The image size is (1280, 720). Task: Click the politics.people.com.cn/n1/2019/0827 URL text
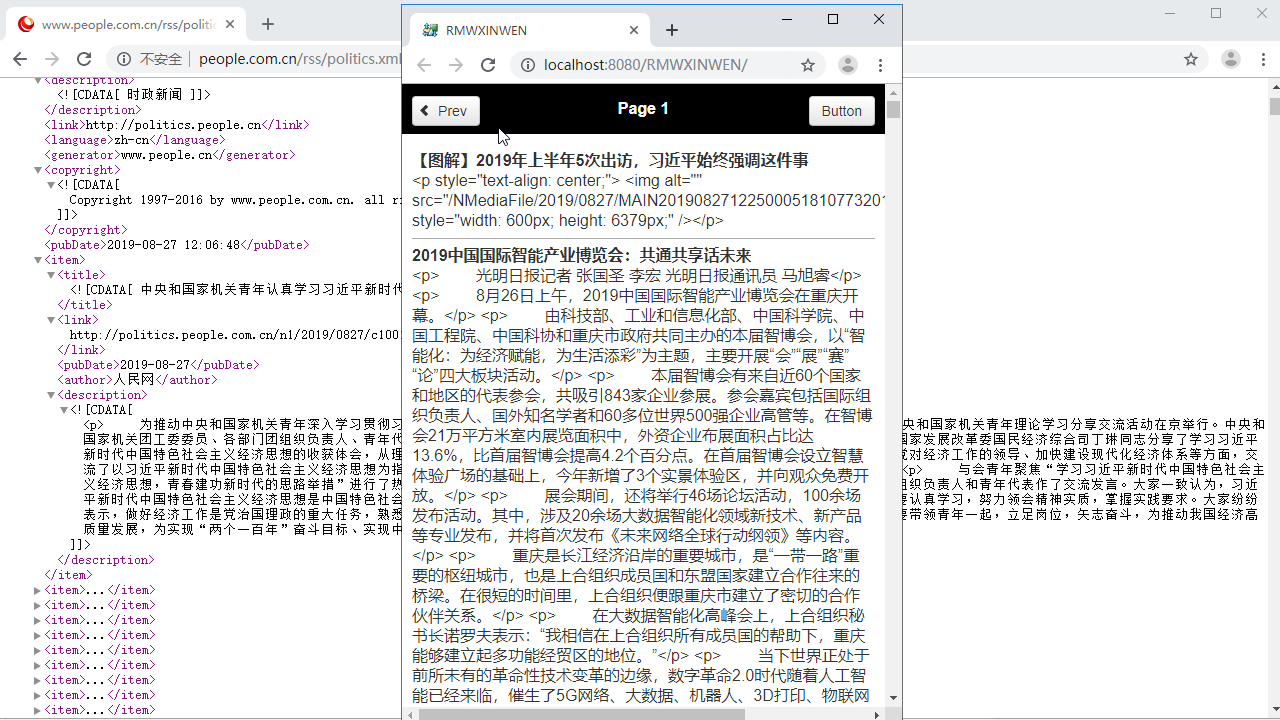[235, 335]
